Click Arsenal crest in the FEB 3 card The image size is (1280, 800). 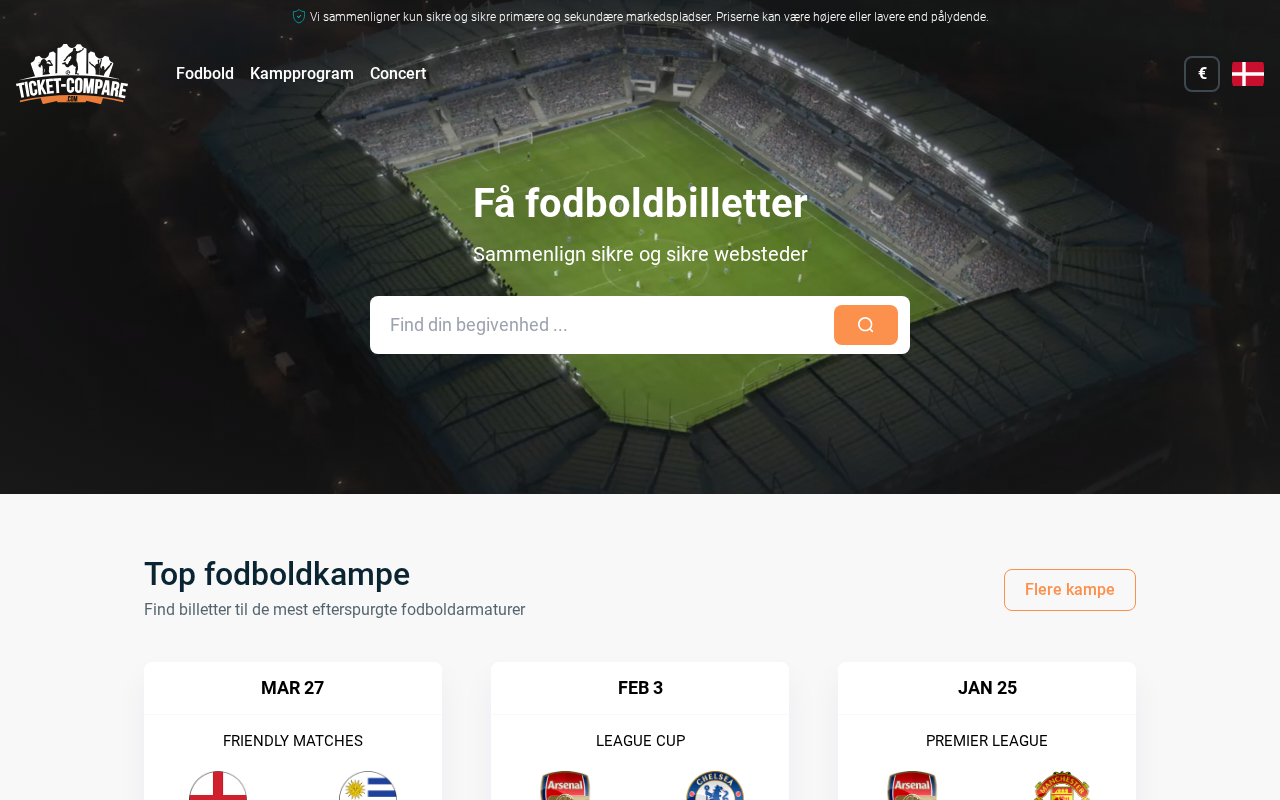[565, 786]
